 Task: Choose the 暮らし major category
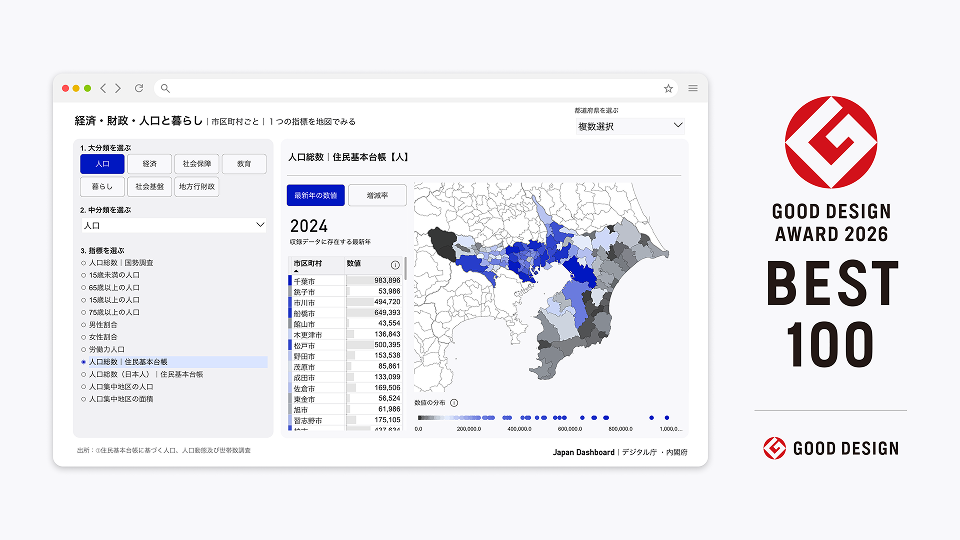(102, 186)
